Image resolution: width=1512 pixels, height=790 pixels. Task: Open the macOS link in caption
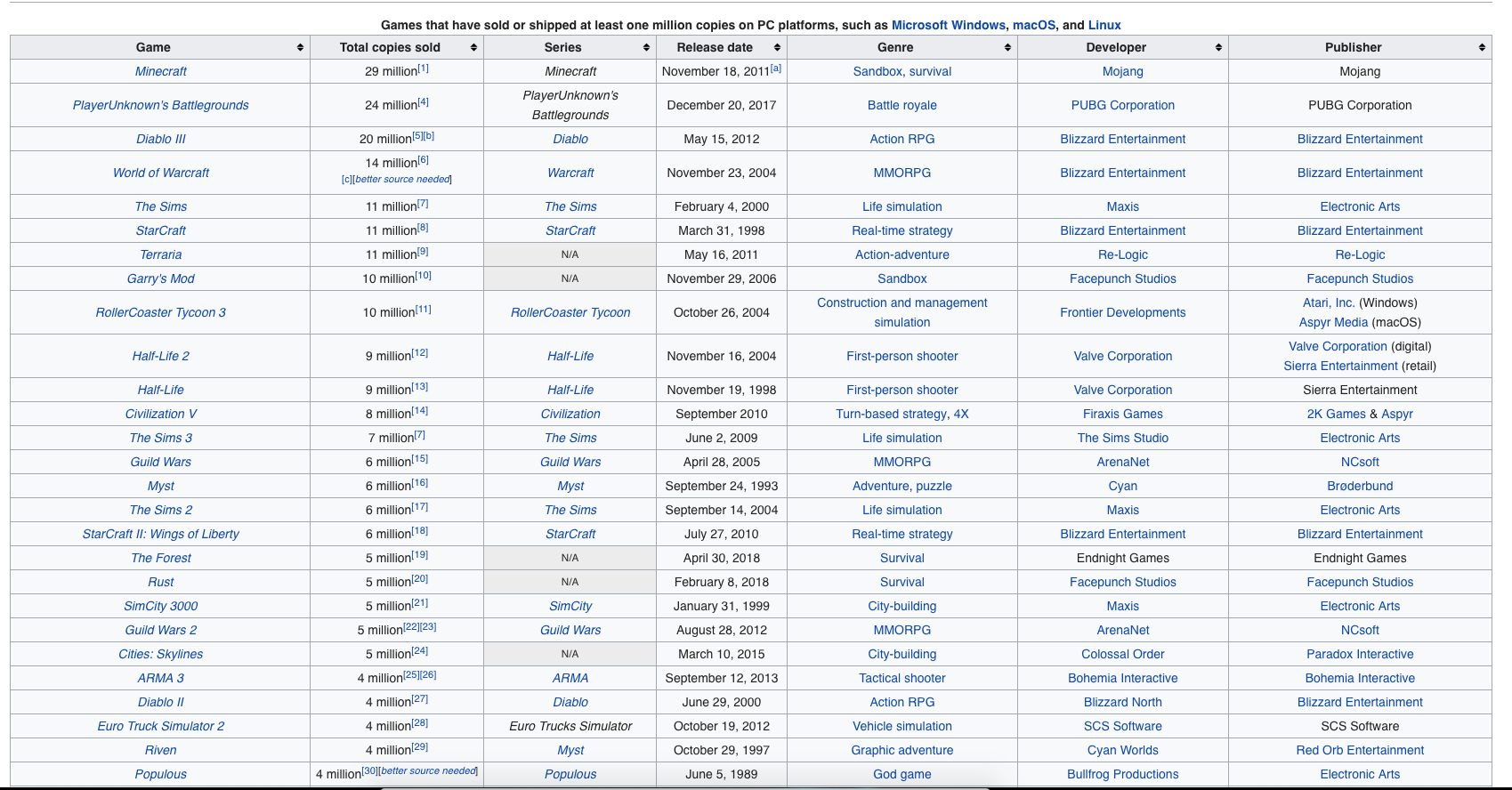(x=1034, y=25)
